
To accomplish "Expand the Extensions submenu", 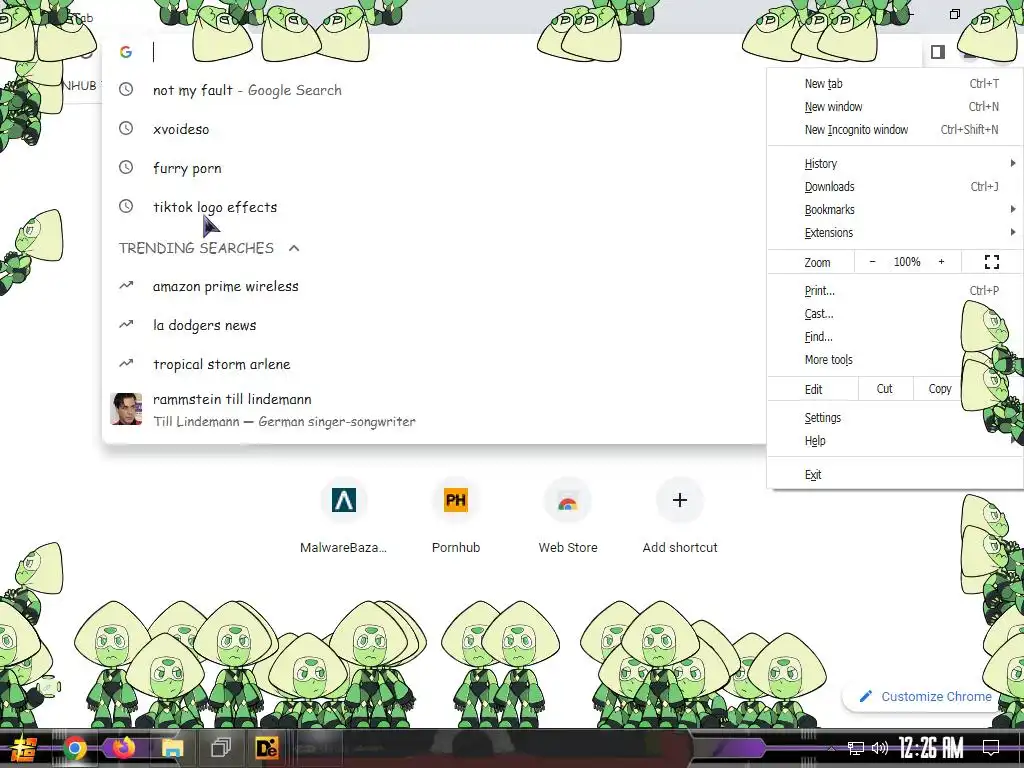I will (895, 232).
